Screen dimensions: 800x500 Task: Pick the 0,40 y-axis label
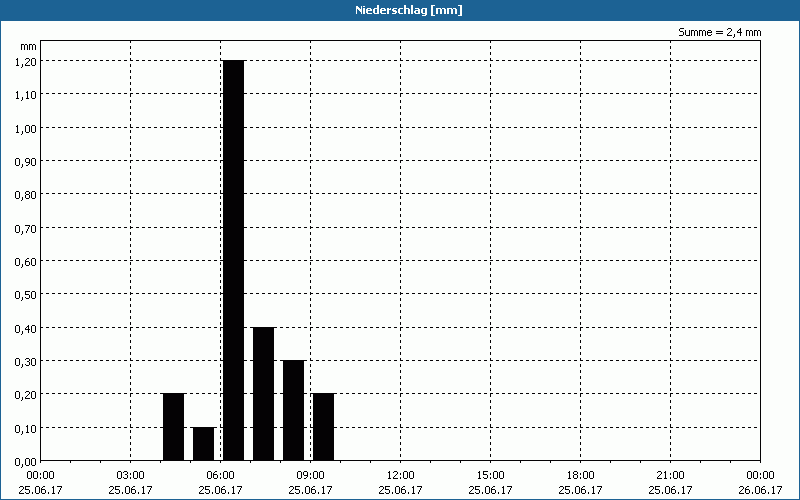(x=26, y=328)
